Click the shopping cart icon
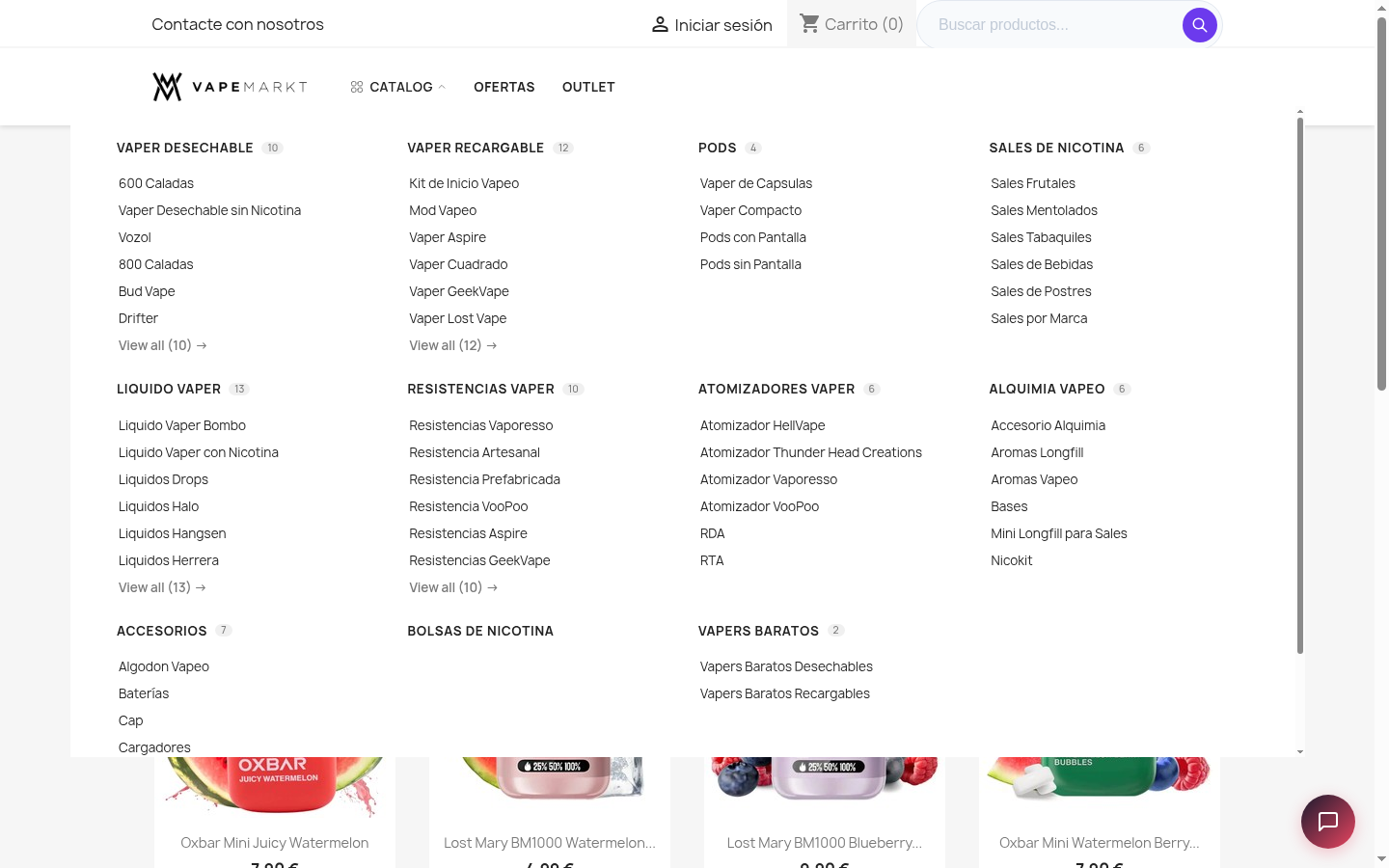Screen dimensions: 1389x868 (x=809, y=23)
